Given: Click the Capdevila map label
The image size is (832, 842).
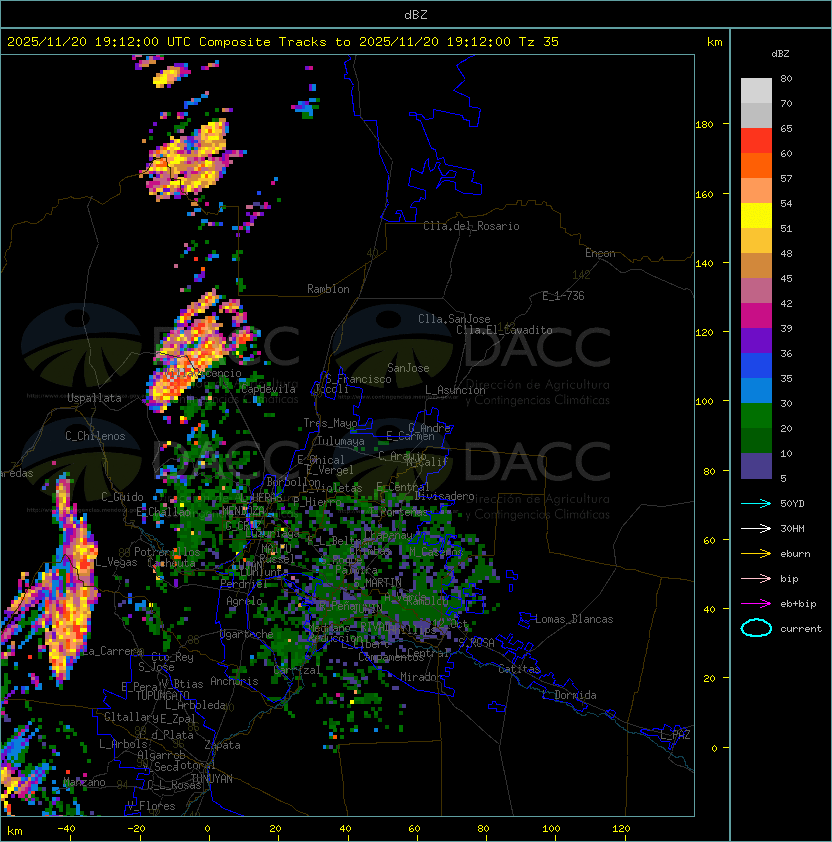Looking at the screenshot, I should point(268,389).
